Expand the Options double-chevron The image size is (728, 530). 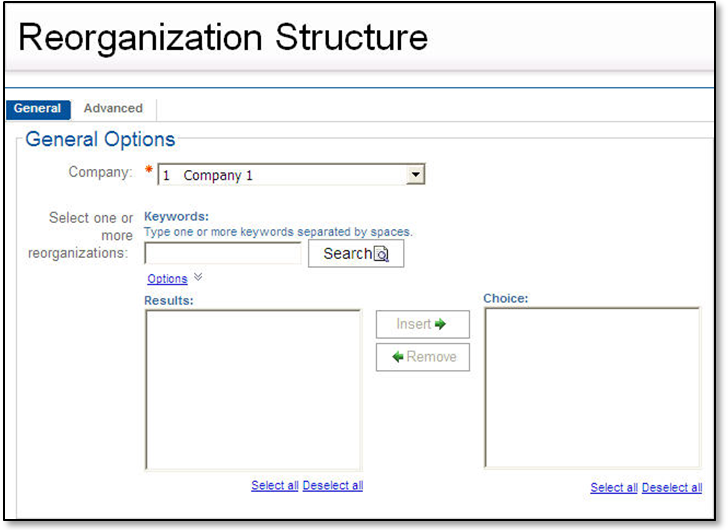pos(198,277)
